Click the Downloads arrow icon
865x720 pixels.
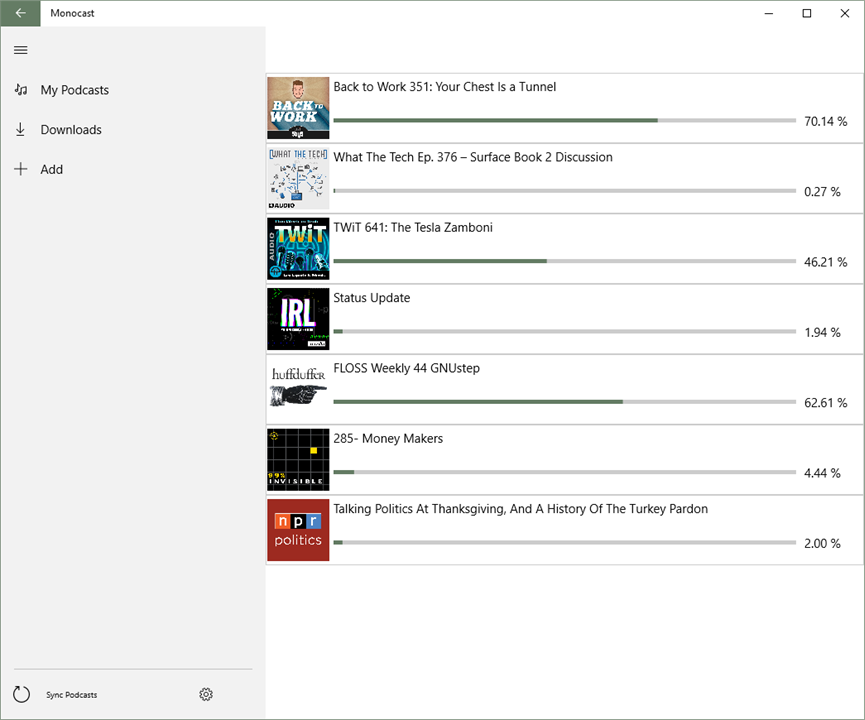[20, 130]
